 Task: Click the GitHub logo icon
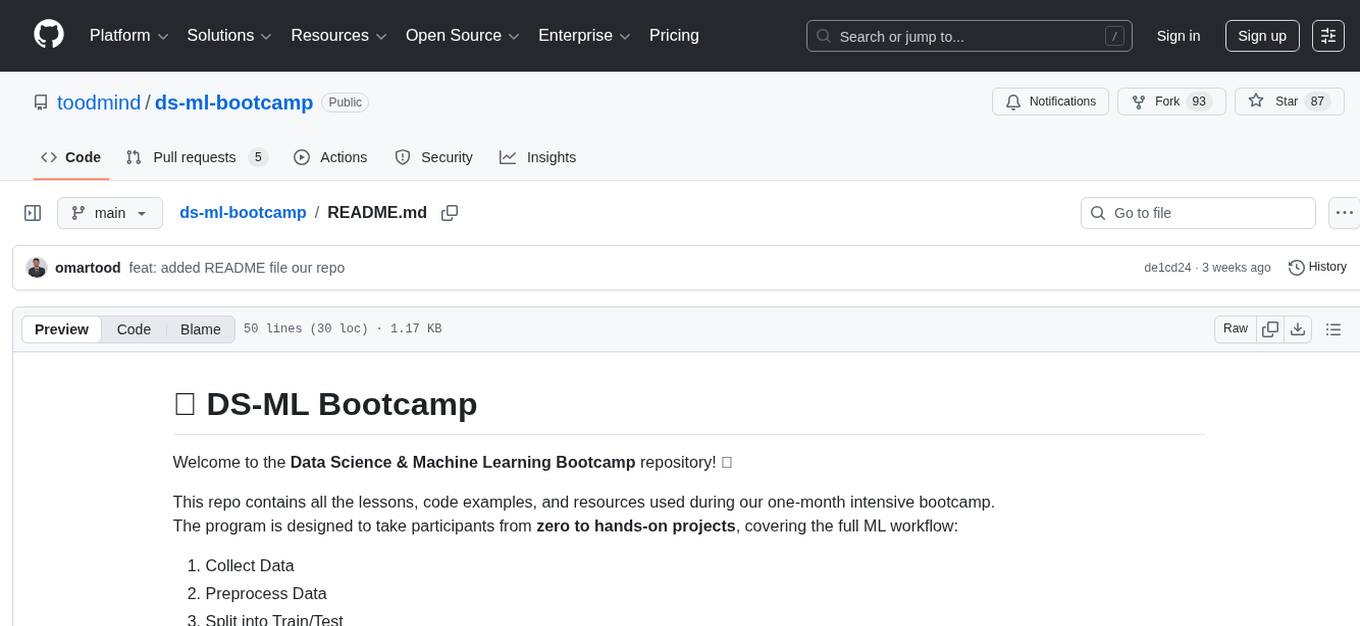[x=48, y=35]
